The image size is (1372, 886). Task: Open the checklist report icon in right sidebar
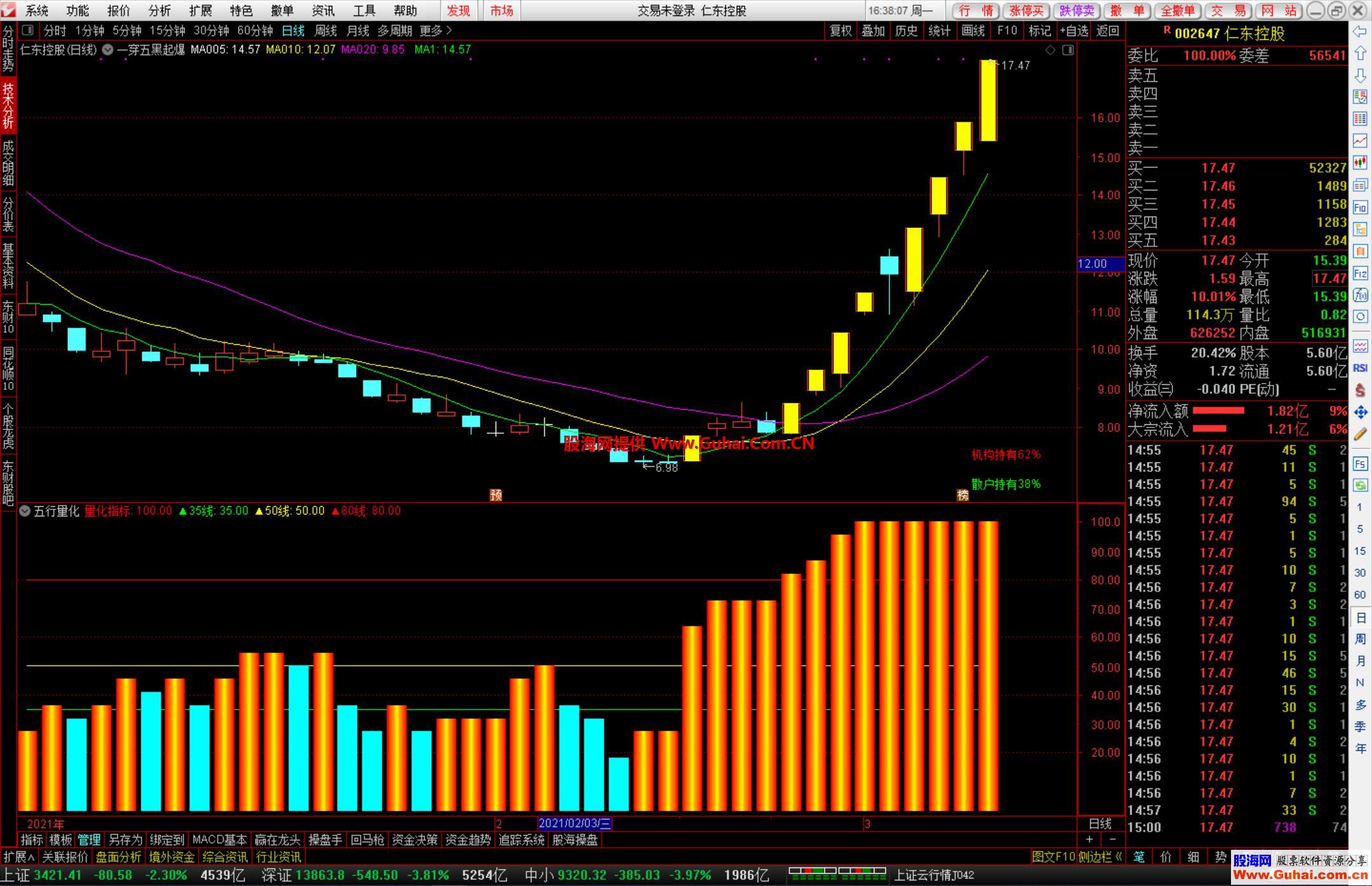[1360, 97]
